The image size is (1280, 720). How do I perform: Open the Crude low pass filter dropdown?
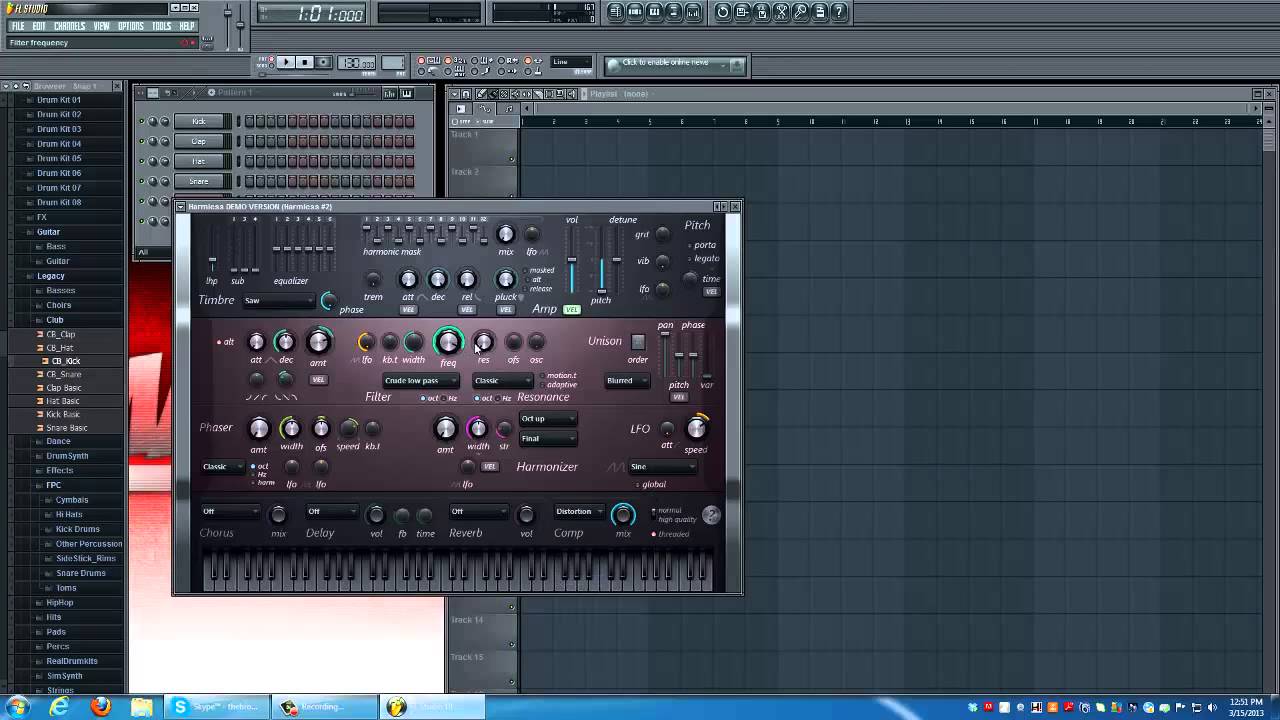click(421, 381)
